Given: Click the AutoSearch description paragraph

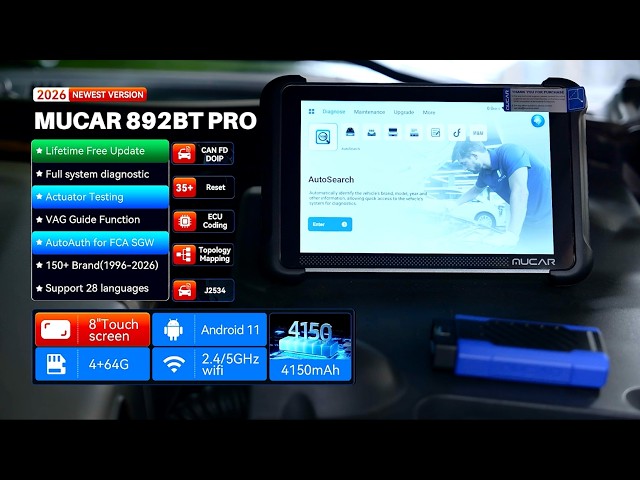Looking at the screenshot, I should 368,198.
